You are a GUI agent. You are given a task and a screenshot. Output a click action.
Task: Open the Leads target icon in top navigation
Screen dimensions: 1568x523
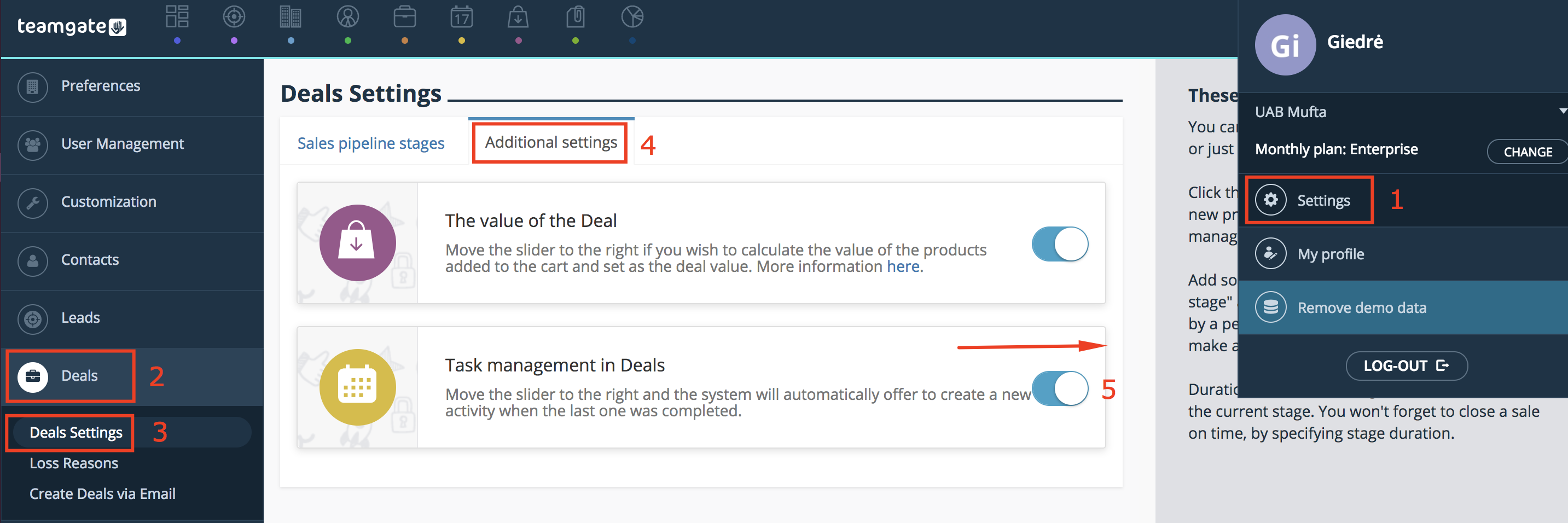click(234, 16)
